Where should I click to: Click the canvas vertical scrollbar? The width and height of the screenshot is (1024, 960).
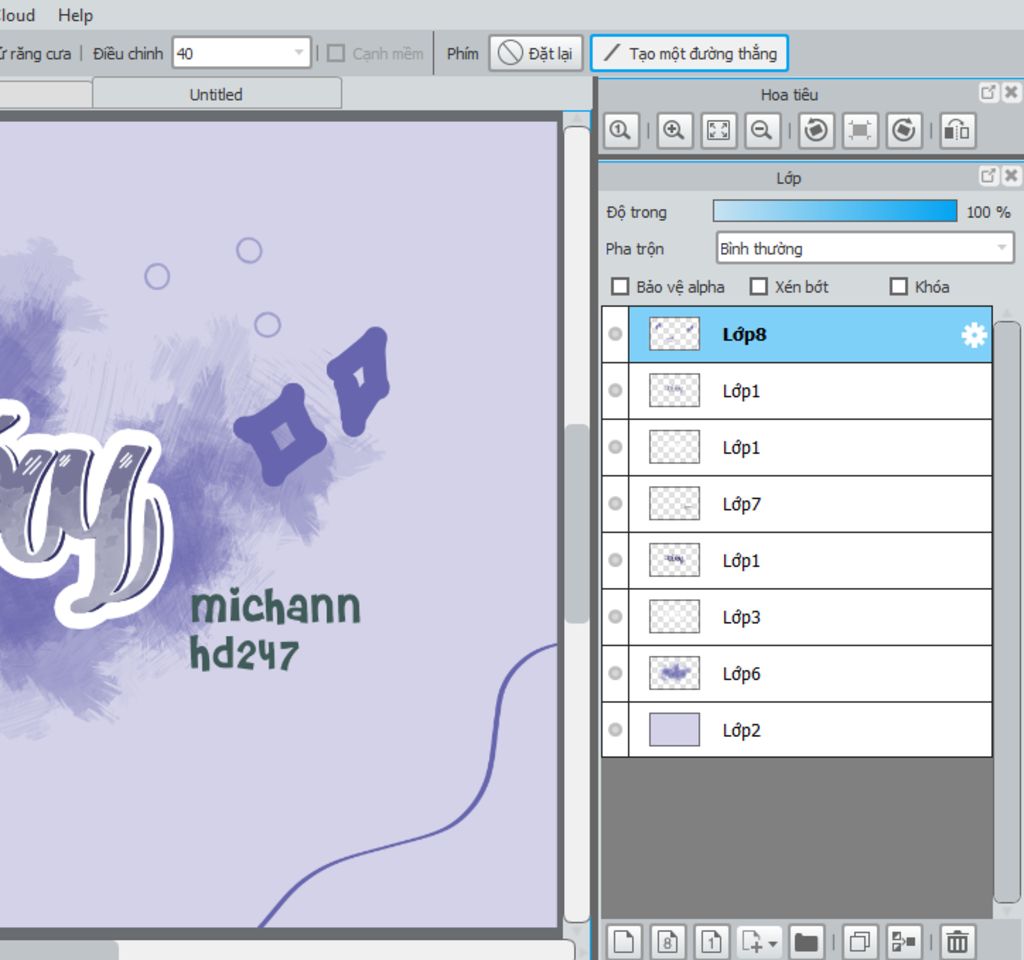(577, 524)
